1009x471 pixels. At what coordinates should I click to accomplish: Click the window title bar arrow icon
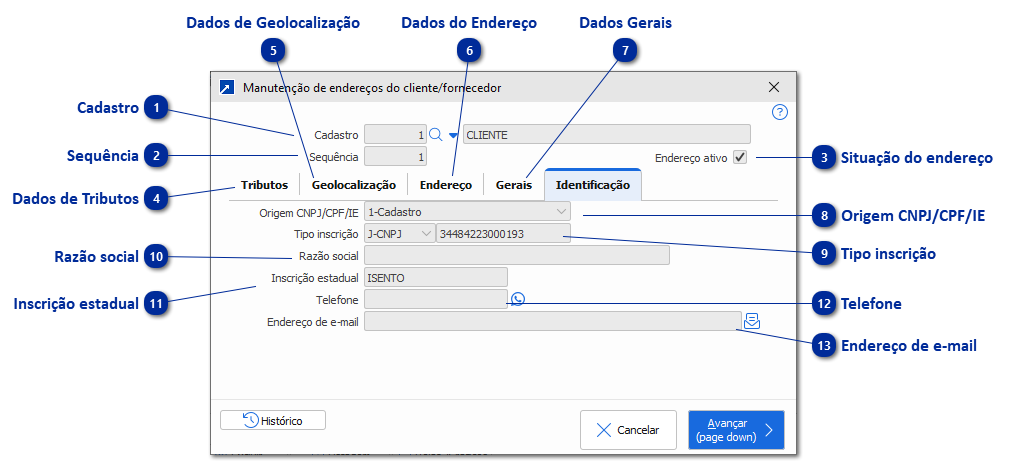coord(227,88)
